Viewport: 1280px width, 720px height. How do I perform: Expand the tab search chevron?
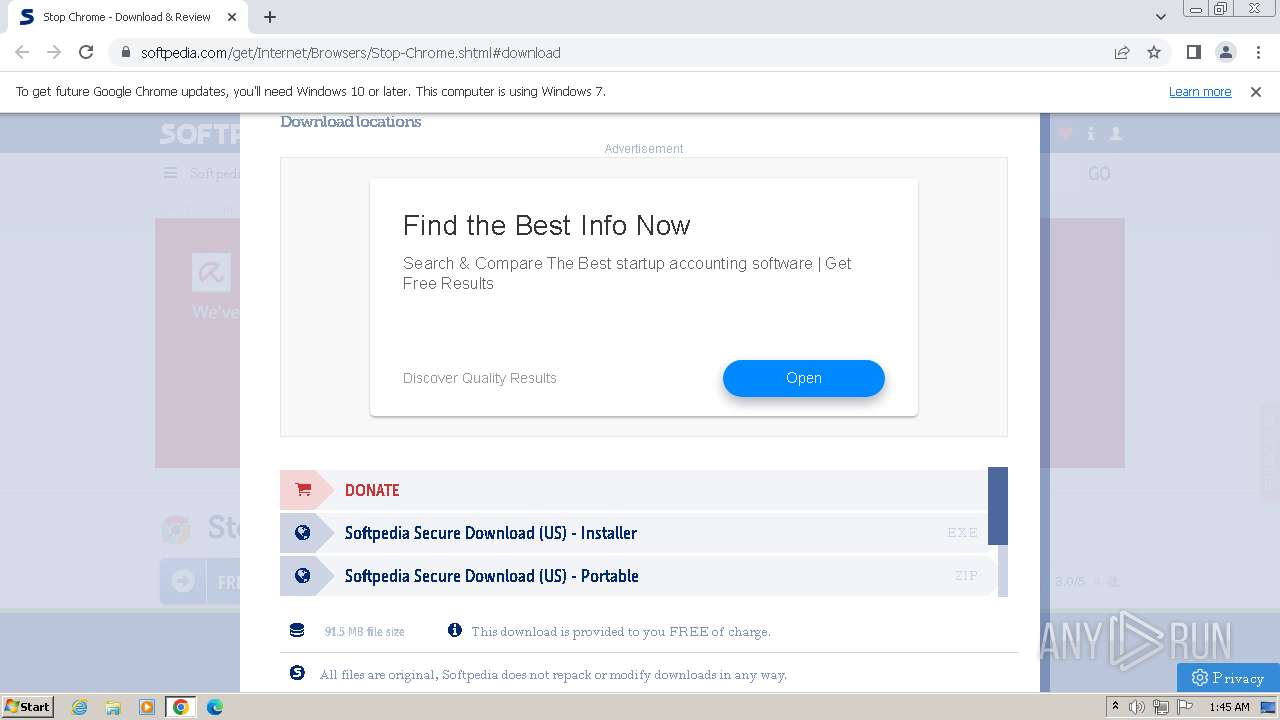coord(1161,17)
